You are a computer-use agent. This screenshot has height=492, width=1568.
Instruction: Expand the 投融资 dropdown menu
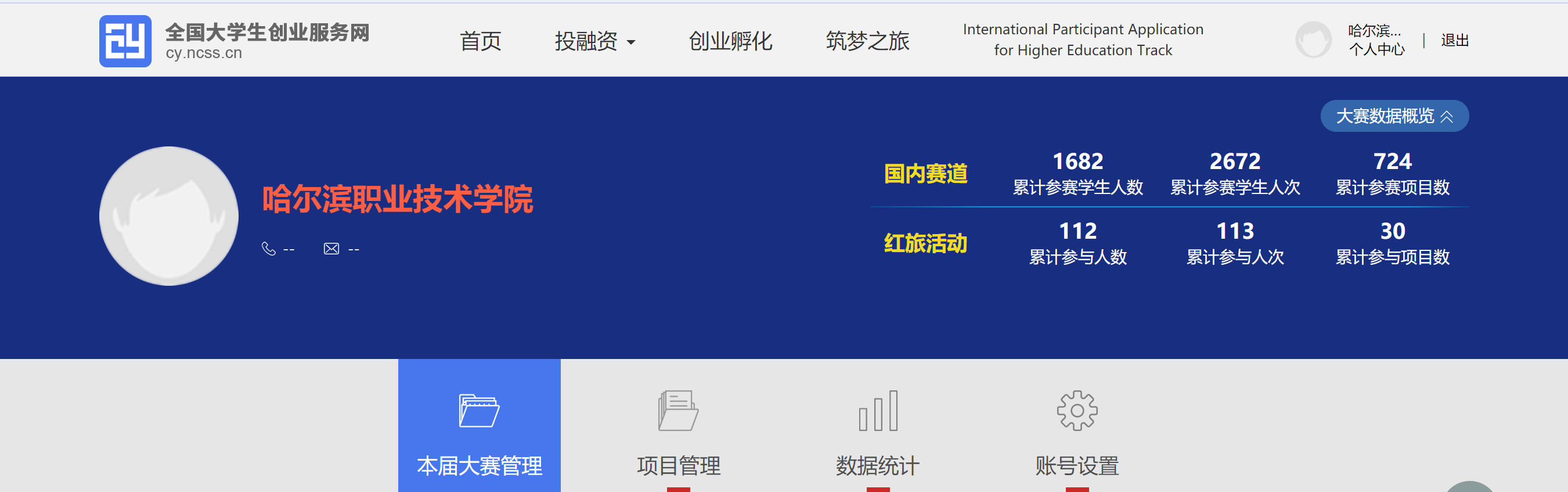(594, 41)
